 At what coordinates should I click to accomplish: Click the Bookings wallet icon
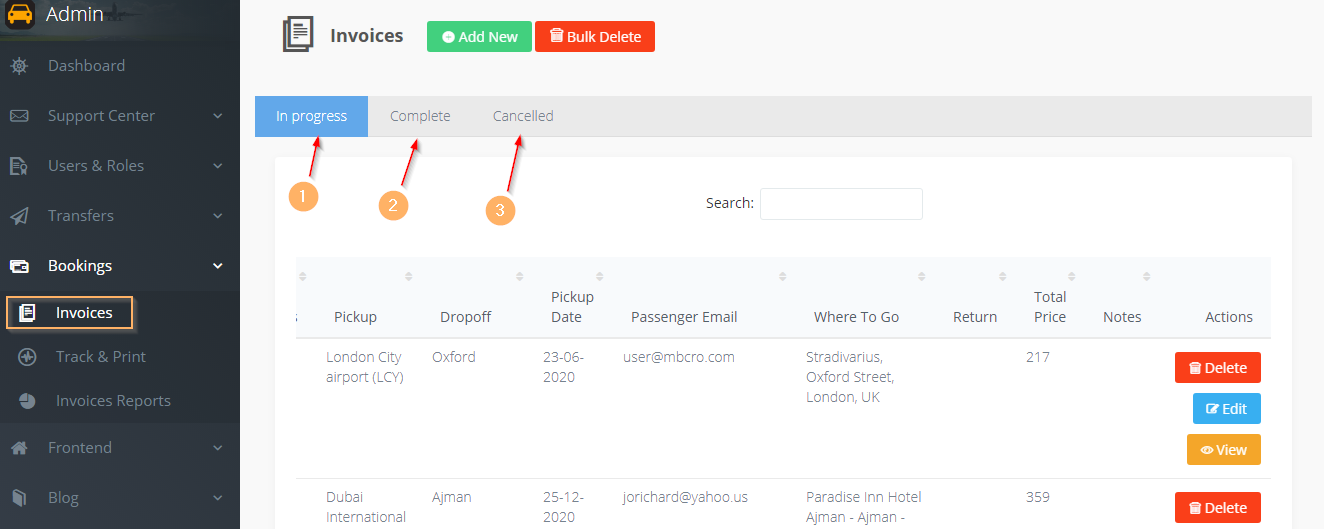pyautogui.click(x=19, y=266)
